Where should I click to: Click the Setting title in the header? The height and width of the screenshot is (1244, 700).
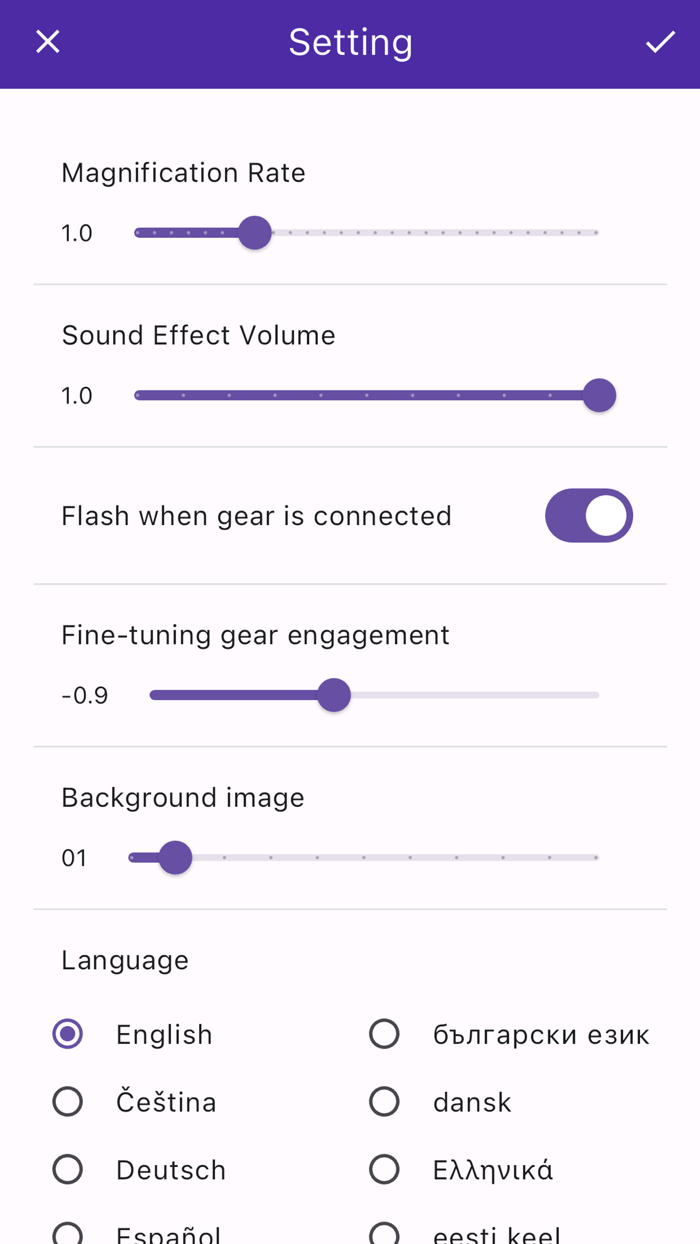tap(350, 43)
